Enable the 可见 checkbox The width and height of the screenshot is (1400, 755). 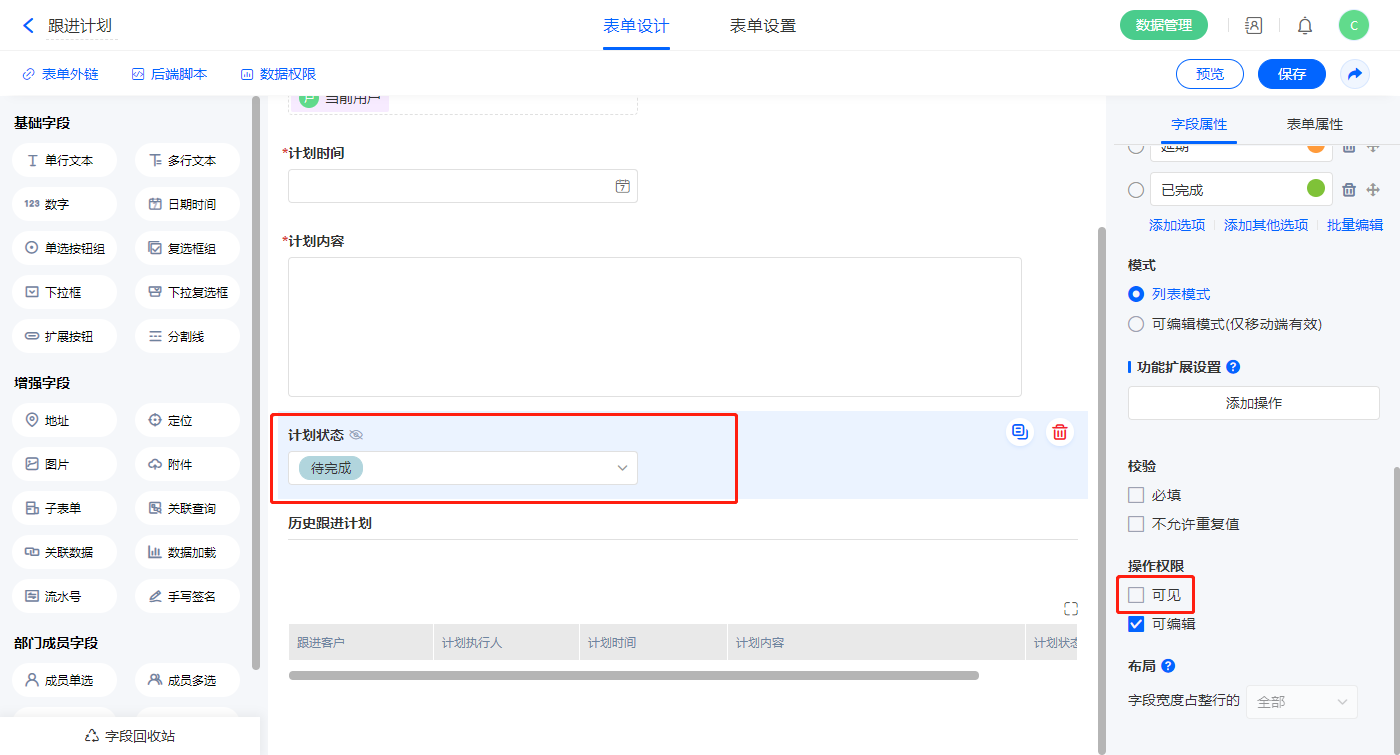pos(1136,595)
